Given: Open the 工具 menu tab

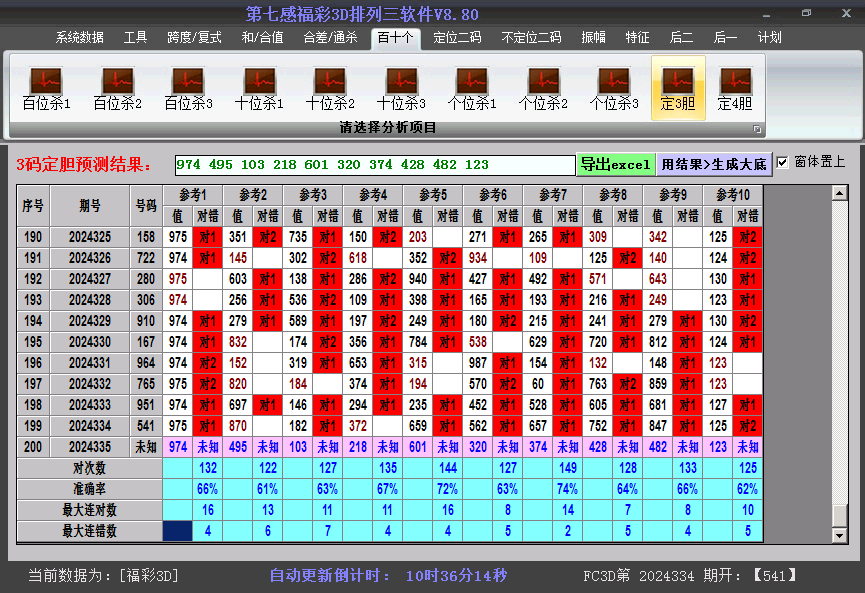Looking at the screenshot, I should [x=135, y=38].
